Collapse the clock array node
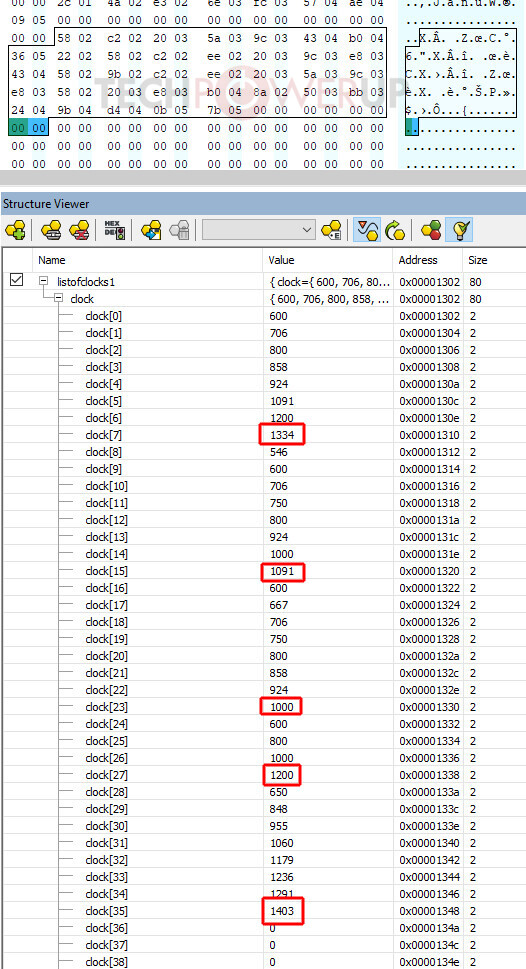This screenshot has height=969, width=526. click(x=58, y=298)
